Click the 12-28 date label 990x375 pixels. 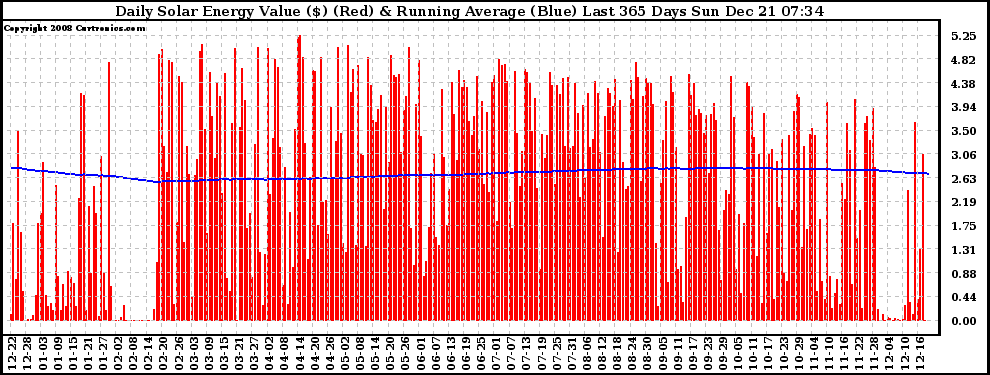coord(27,353)
